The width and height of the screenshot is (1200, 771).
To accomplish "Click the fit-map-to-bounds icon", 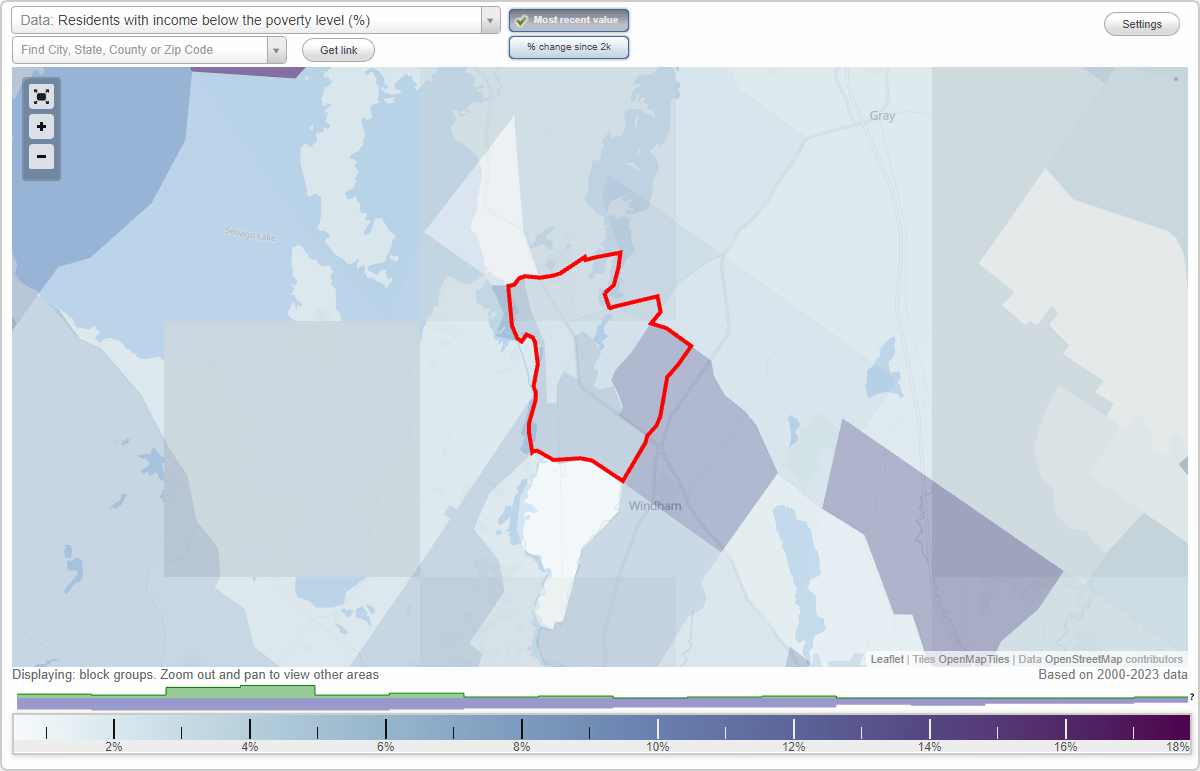I will pos(41,96).
